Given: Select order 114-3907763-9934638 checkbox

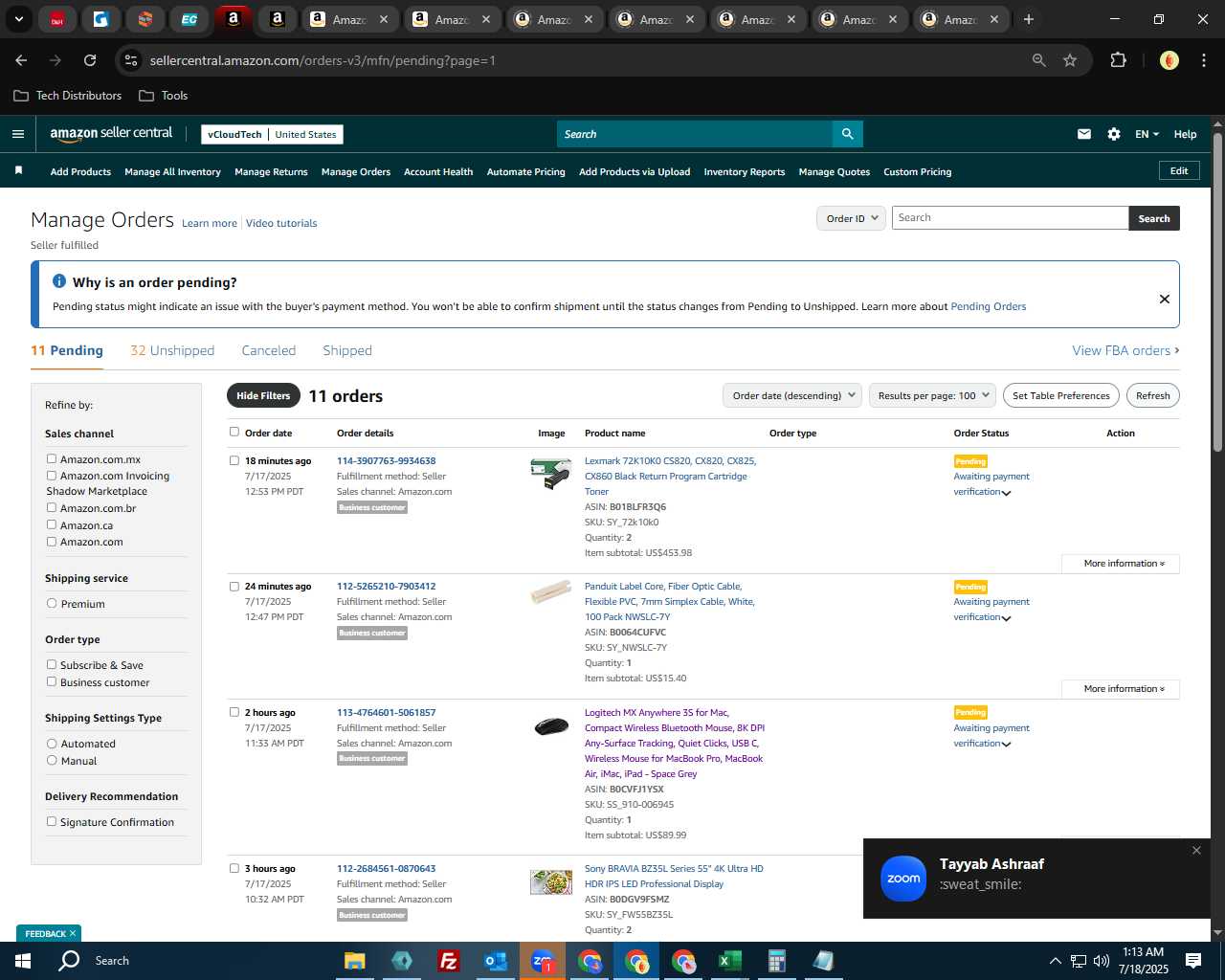Looking at the screenshot, I should click(x=234, y=460).
